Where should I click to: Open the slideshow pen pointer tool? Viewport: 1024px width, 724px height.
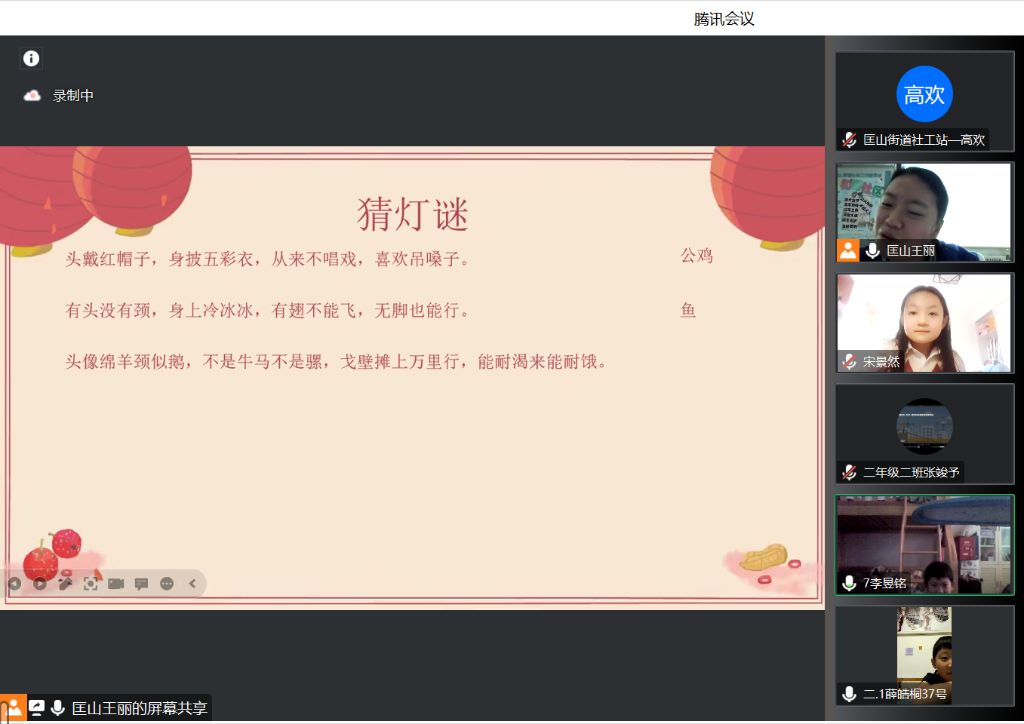pyautogui.click(x=66, y=584)
